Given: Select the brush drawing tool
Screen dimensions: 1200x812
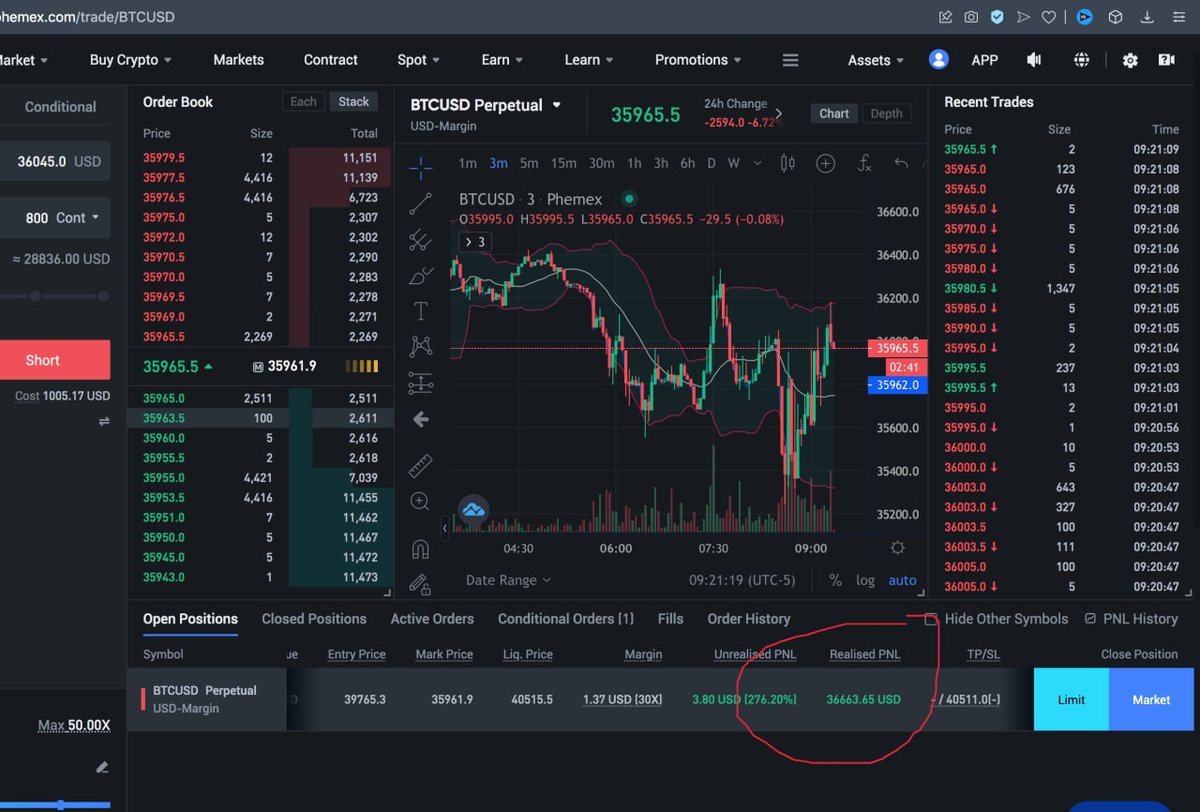Looking at the screenshot, I should coord(421,275).
